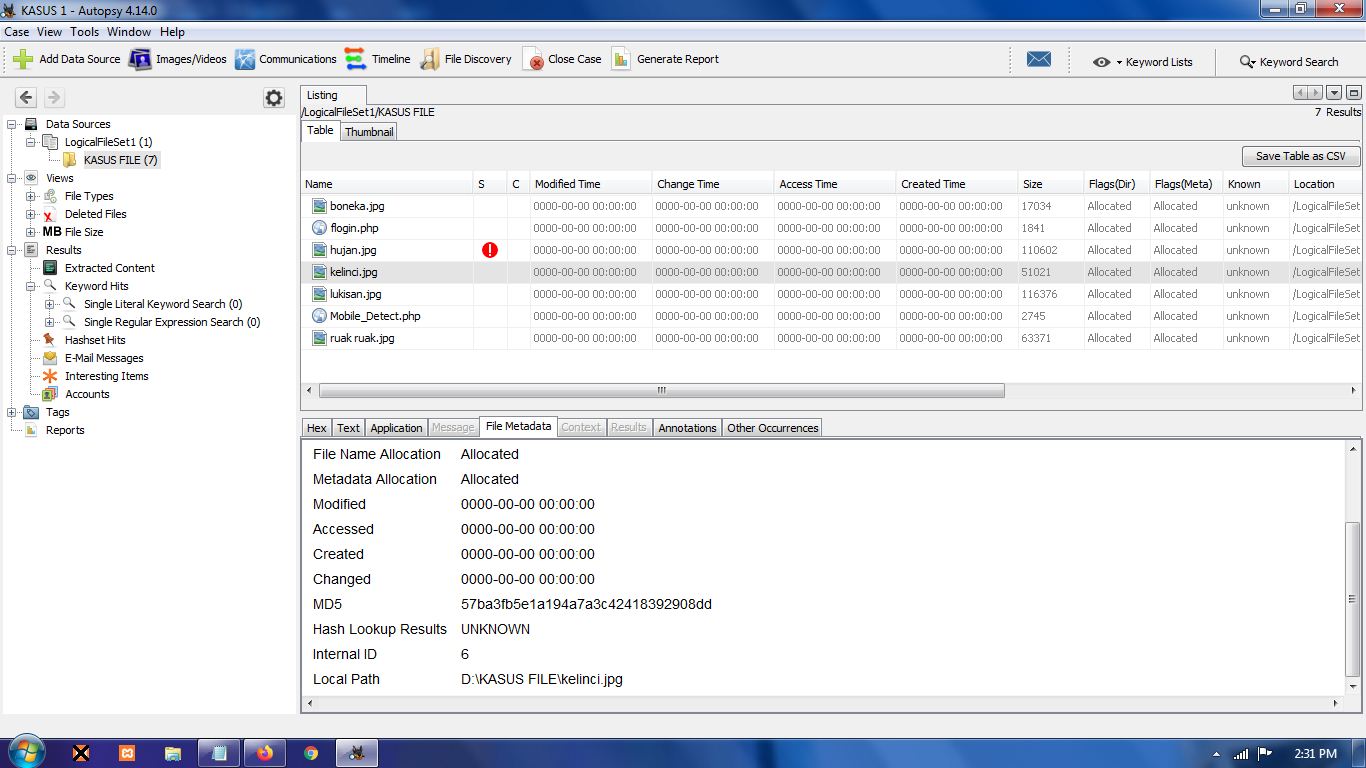Expand the Tags tree node

click(12, 412)
